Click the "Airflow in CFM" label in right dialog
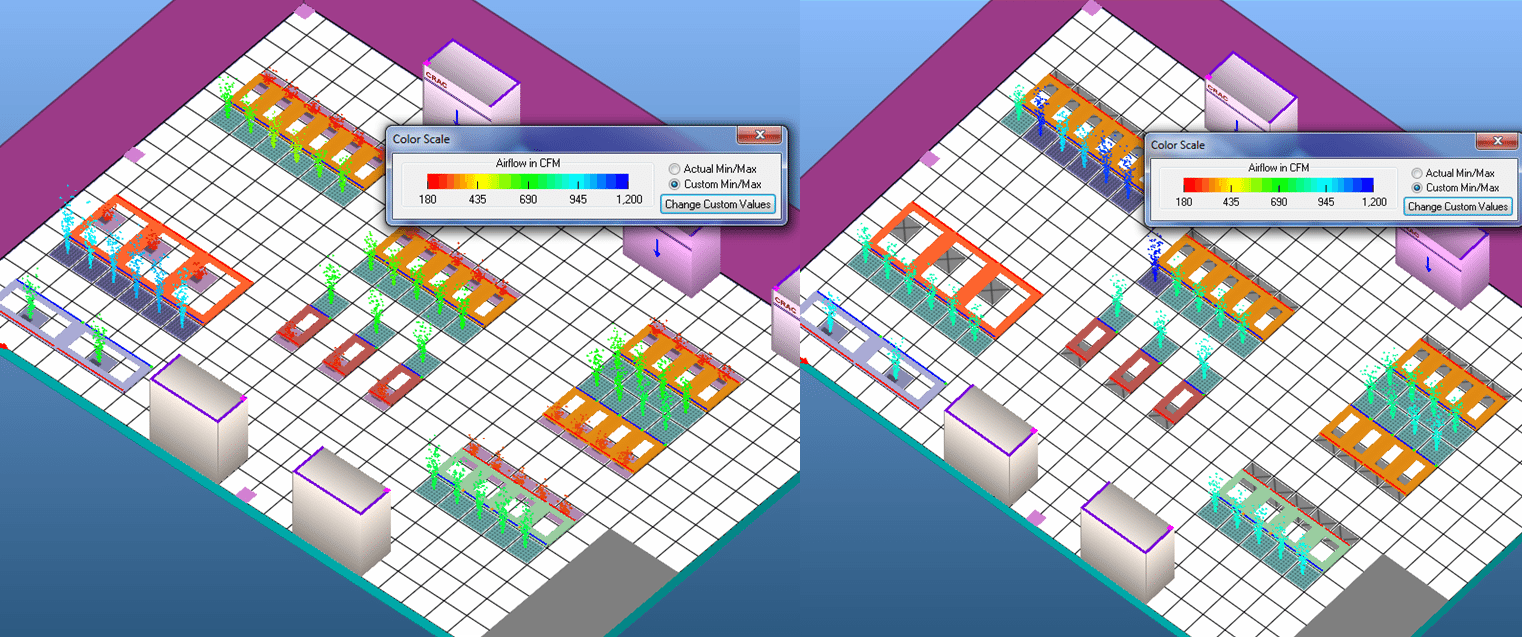1522x637 pixels. (1279, 168)
